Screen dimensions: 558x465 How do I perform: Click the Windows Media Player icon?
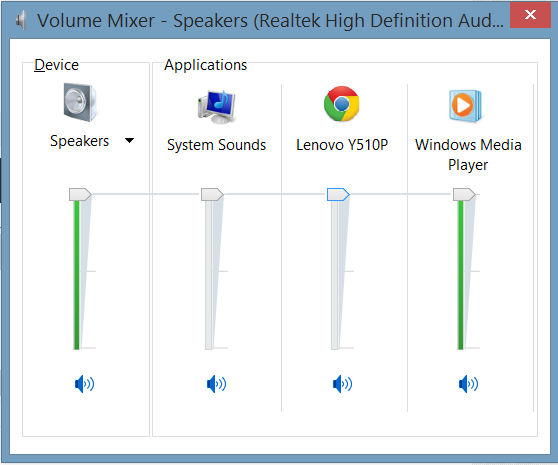[465, 106]
